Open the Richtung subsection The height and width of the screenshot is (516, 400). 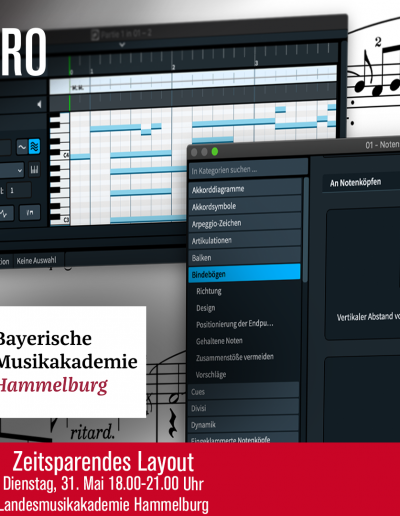point(209,291)
